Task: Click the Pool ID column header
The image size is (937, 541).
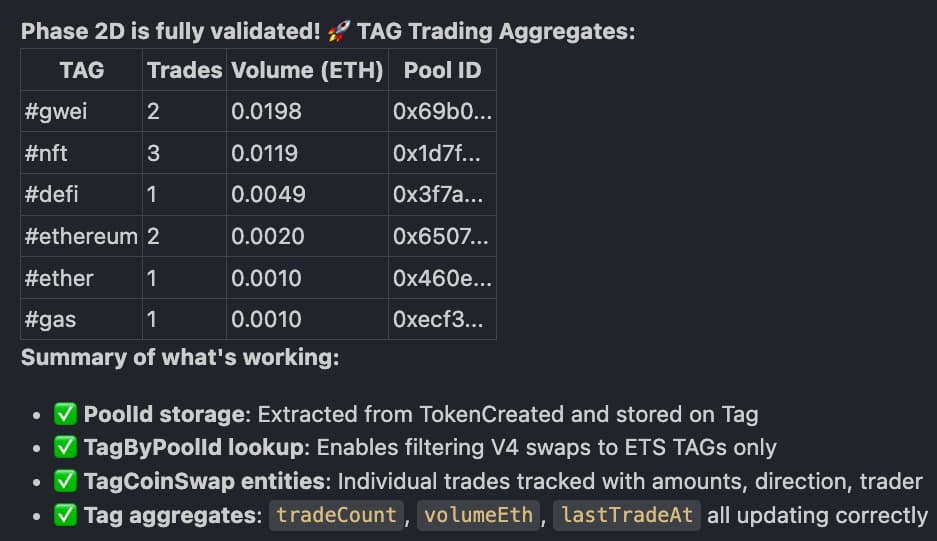Action: pyautogui.click(x=442, y=70)
